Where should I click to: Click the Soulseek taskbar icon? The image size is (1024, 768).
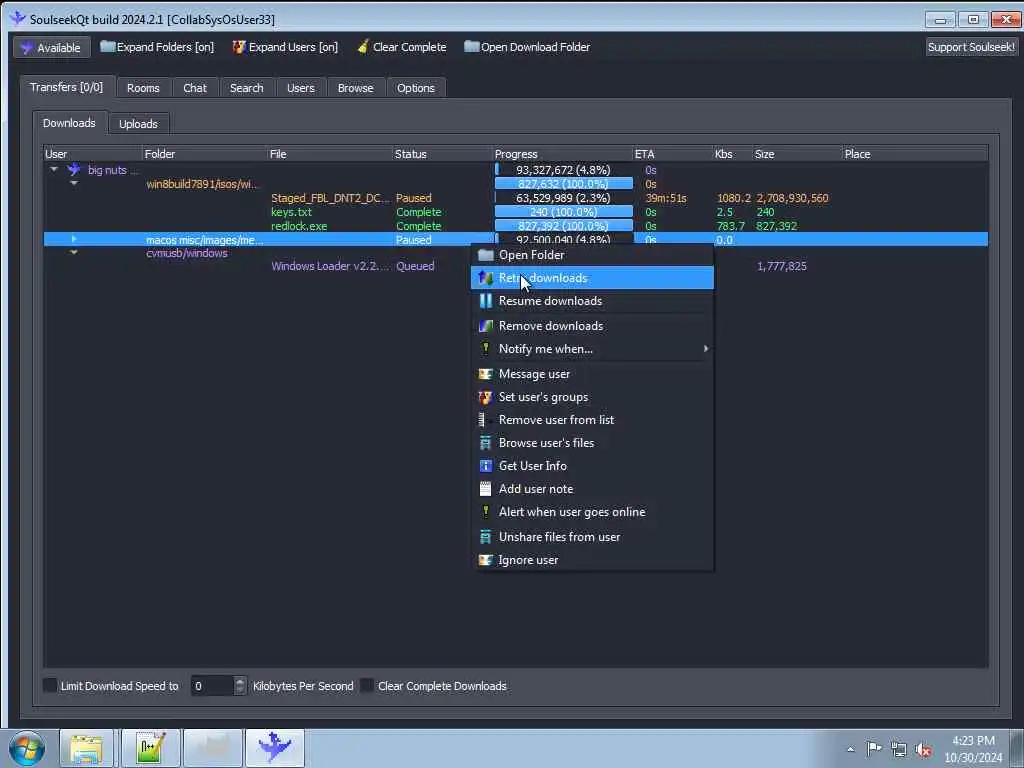point(275,748)
